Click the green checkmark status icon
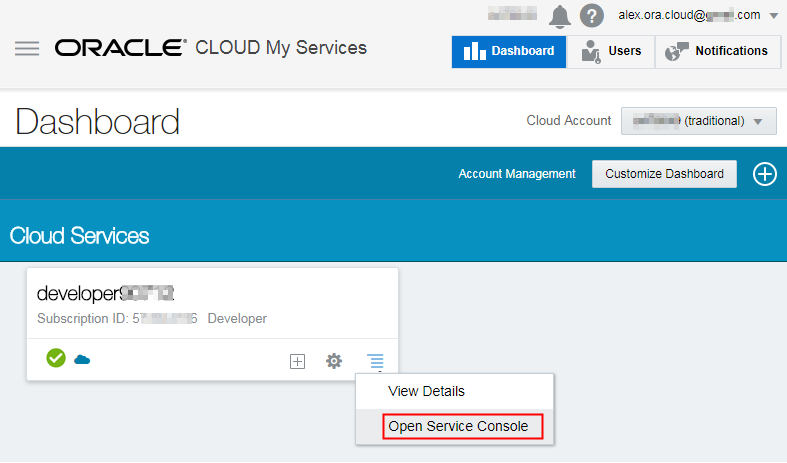This screenshot has width=787, height=463. tap(56, 358)
